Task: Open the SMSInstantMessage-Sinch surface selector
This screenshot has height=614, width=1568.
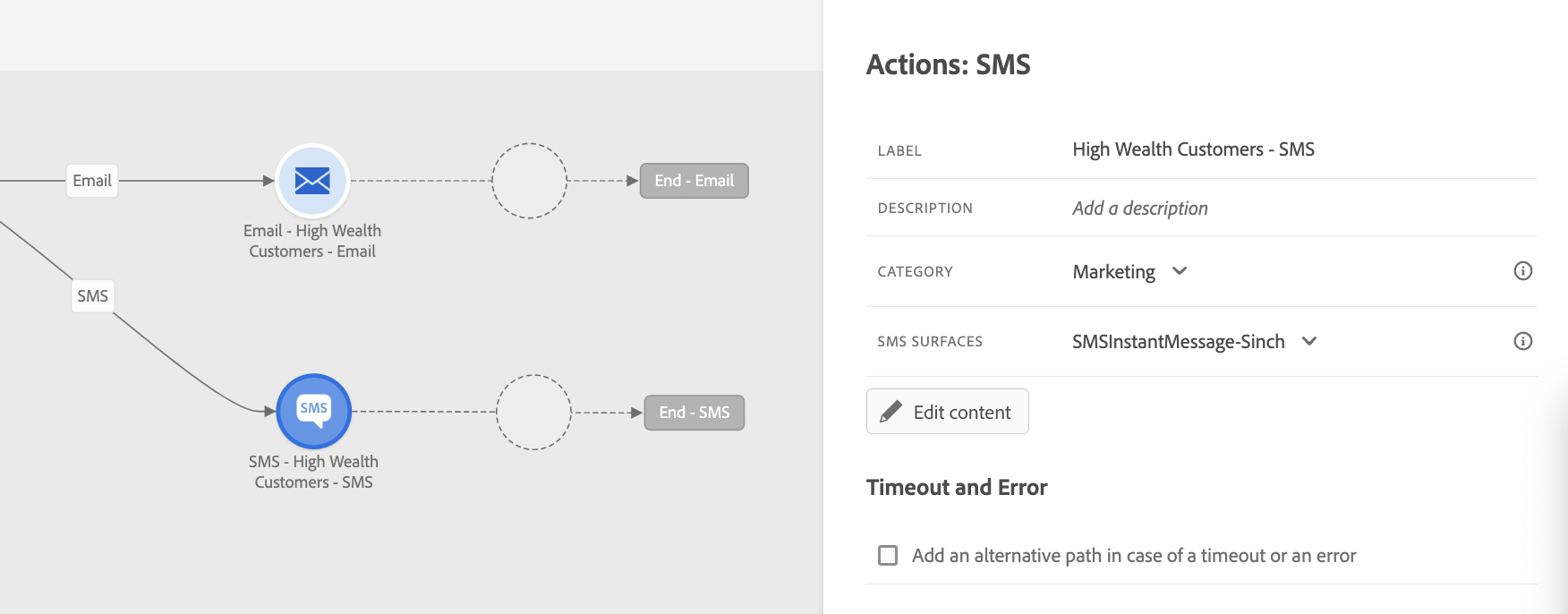Action: point(1195,341)
